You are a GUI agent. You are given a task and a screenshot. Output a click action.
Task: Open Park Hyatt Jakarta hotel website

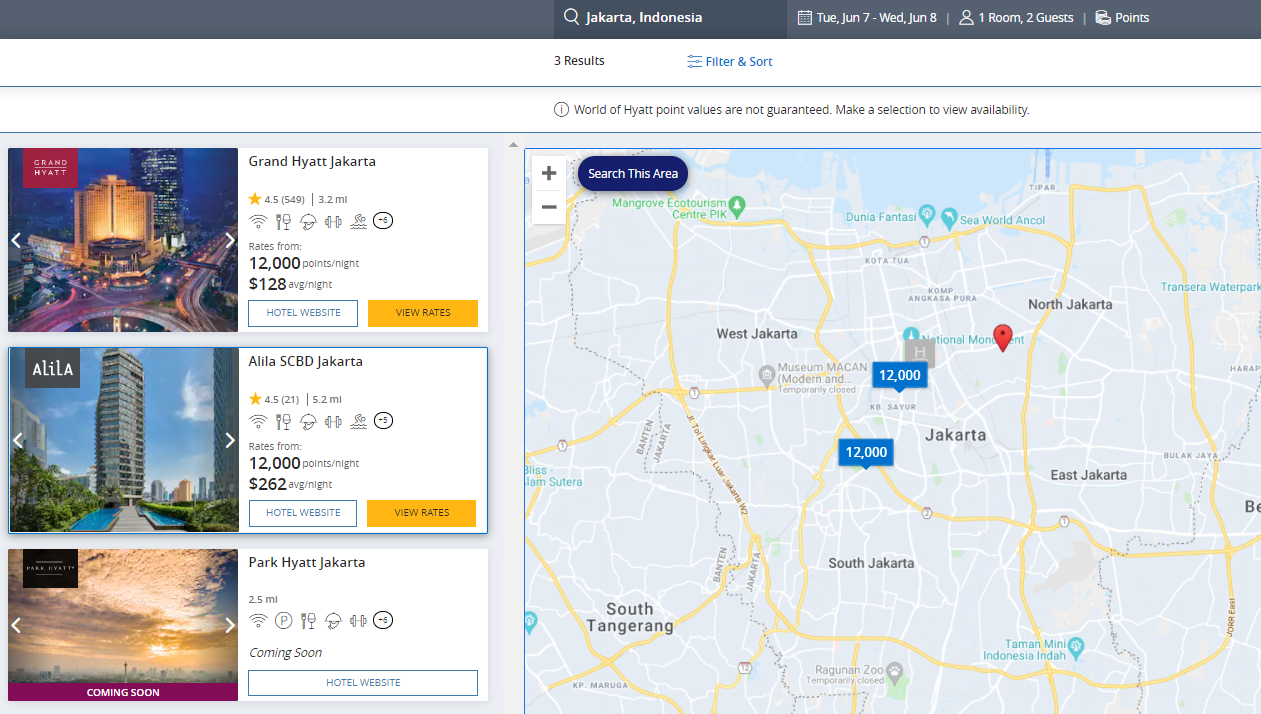coord(363,683)
